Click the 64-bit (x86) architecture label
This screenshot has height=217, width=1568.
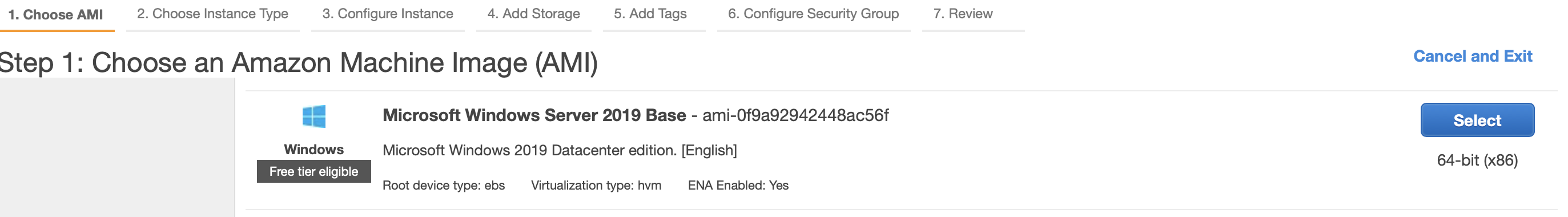click(1477, 160)
